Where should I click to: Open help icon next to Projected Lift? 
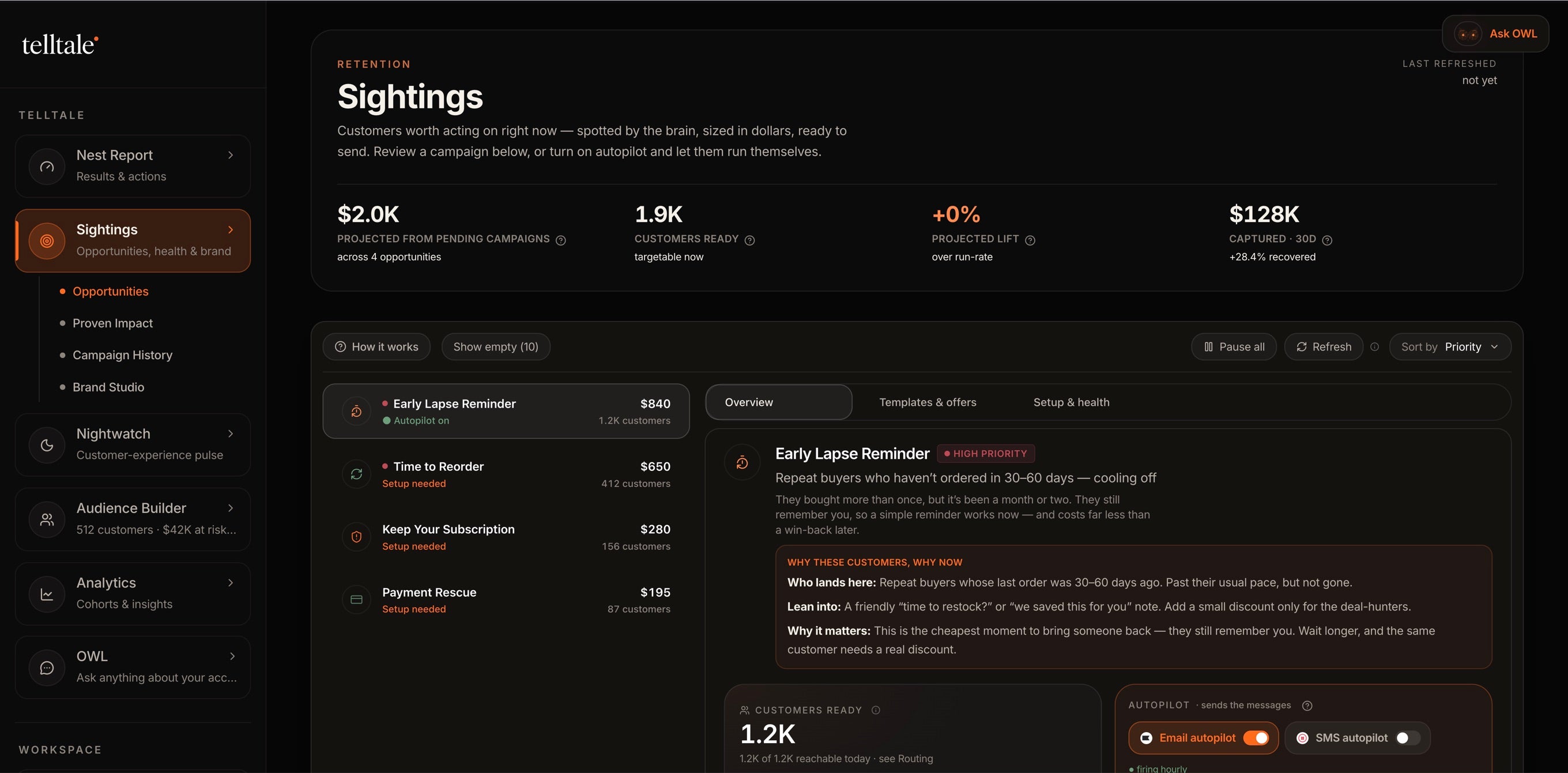(1030, 240)
